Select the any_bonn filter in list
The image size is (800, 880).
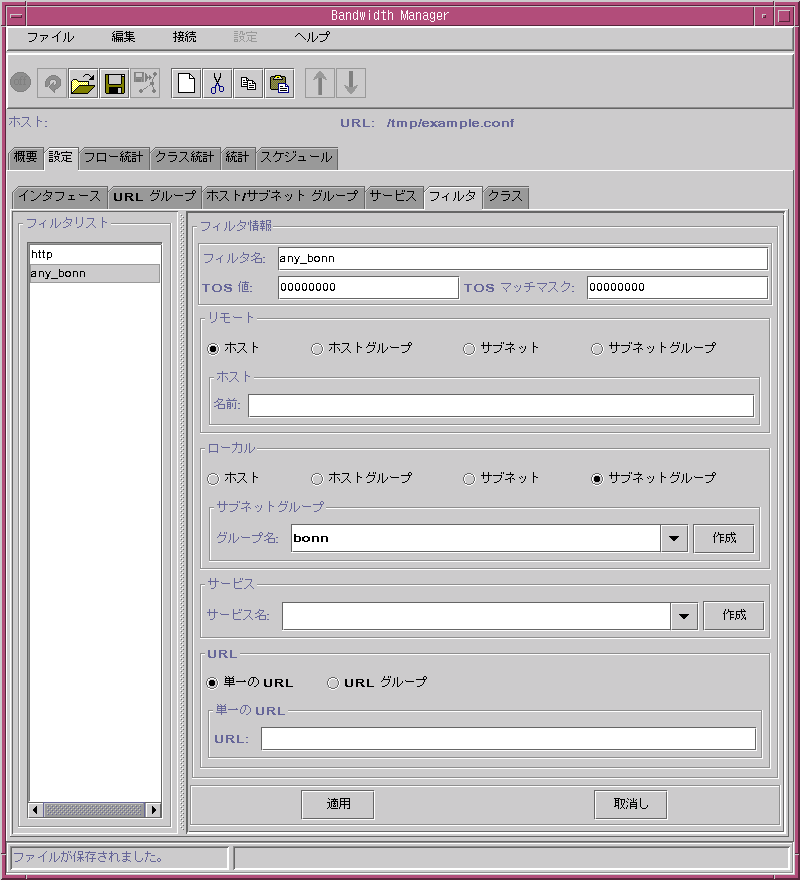coord(94,273)
